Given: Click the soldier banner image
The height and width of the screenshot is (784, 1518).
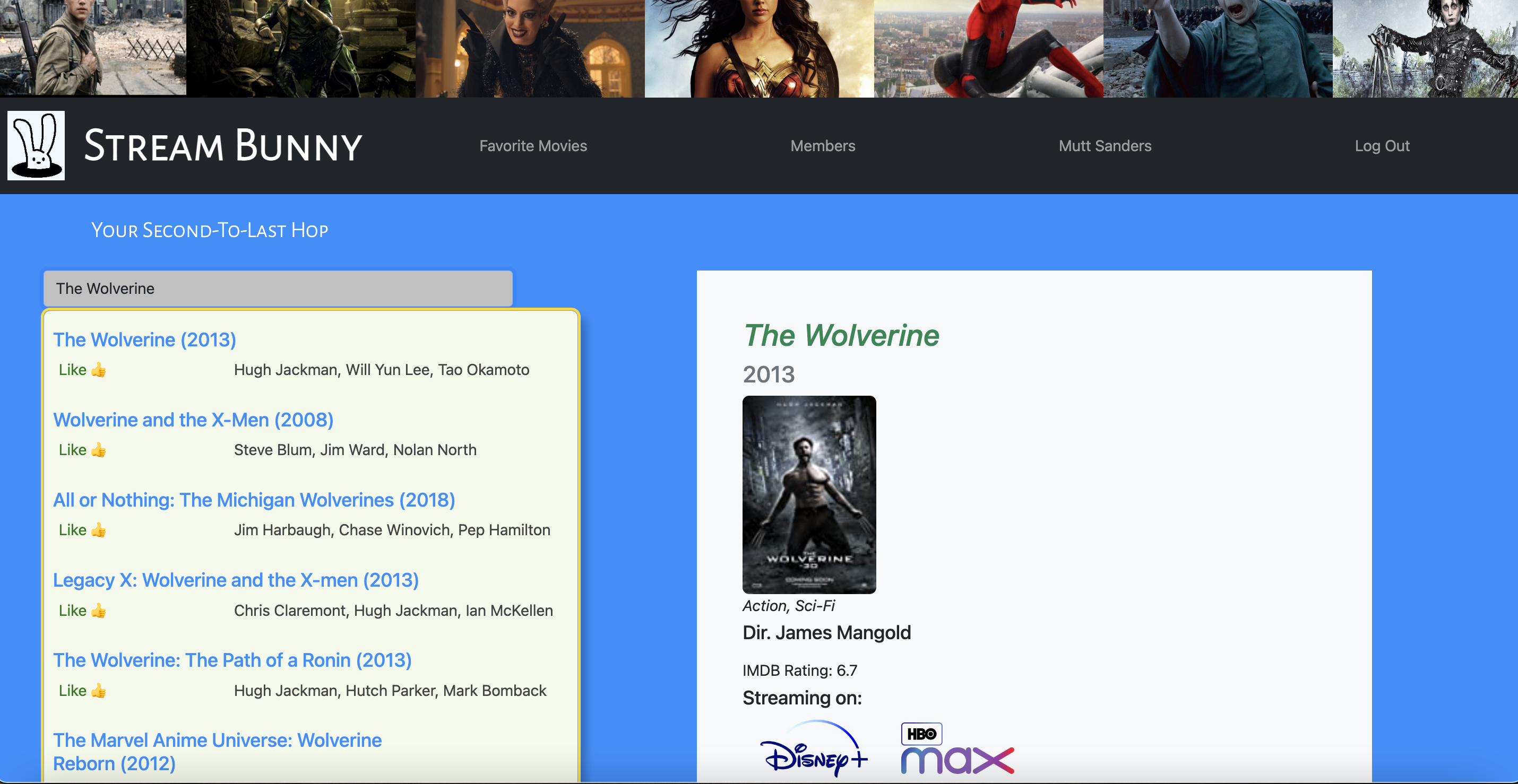Looking at the screenshot, I should 93,47.
